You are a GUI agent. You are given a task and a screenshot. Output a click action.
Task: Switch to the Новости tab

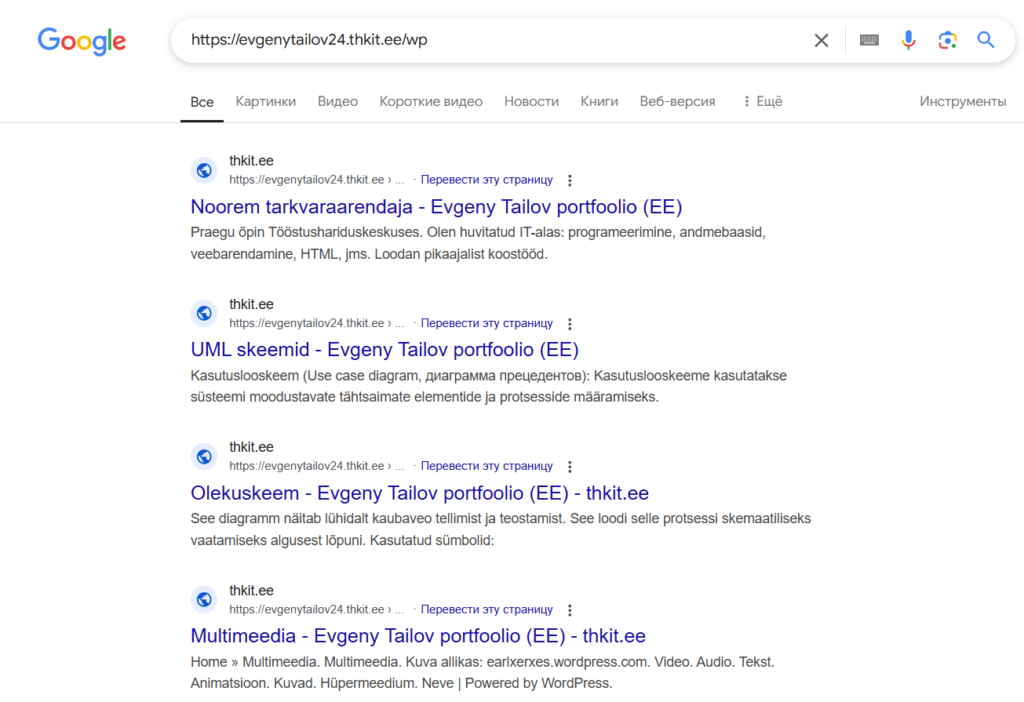531,101
